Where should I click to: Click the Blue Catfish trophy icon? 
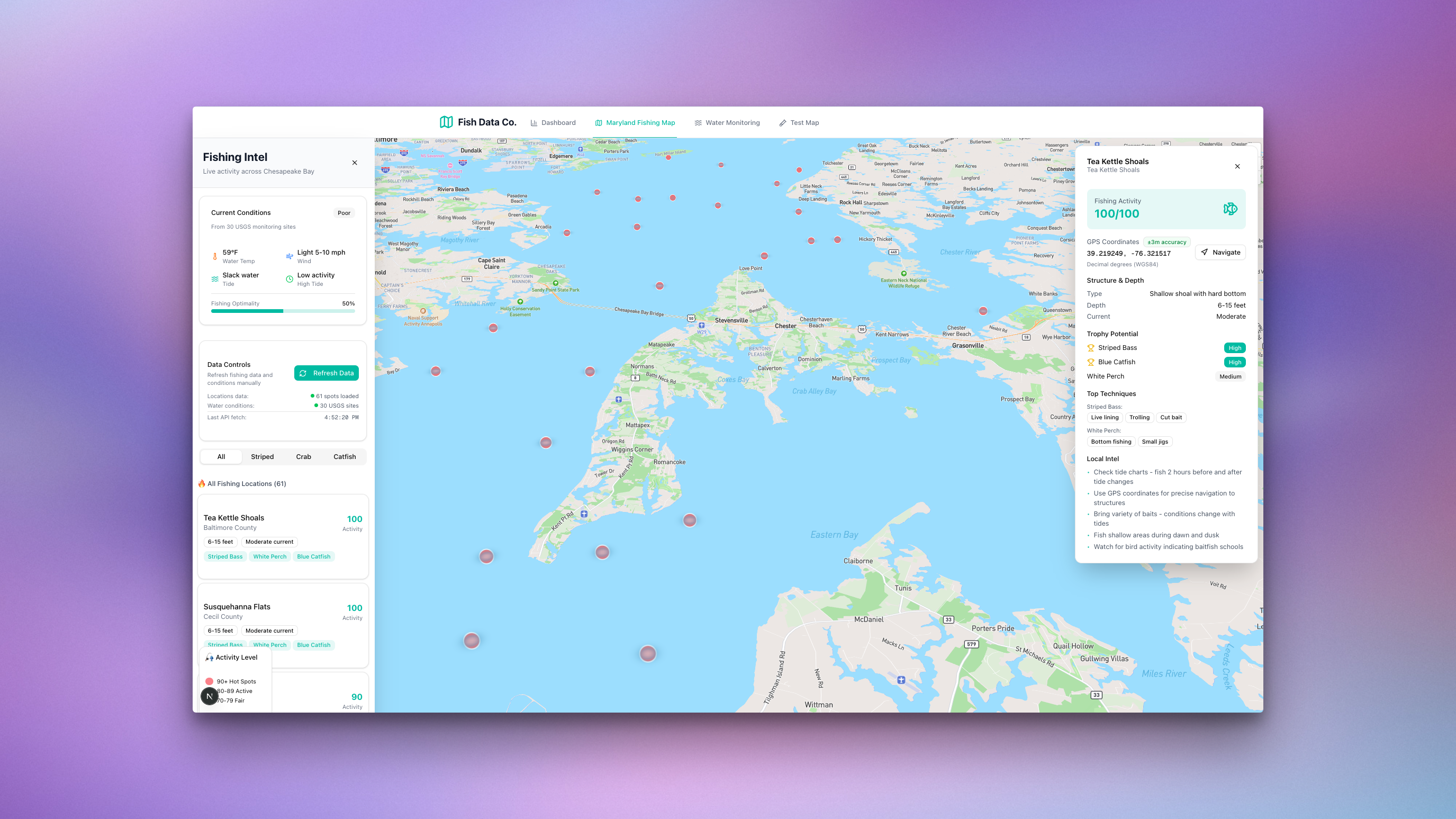point(1091,362)
